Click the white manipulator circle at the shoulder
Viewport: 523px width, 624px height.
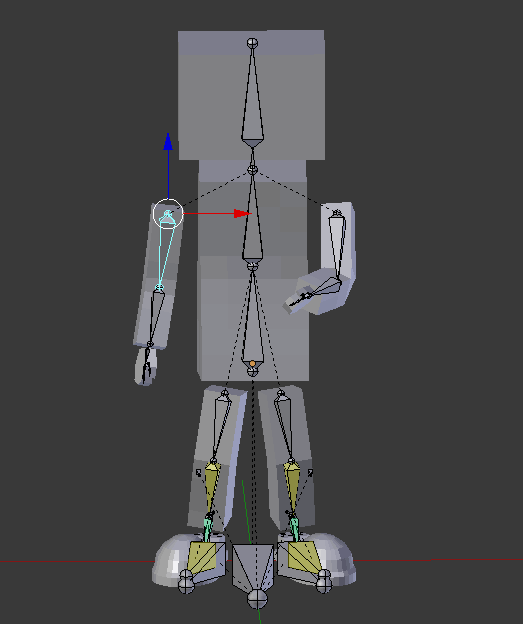pos(168,214)
